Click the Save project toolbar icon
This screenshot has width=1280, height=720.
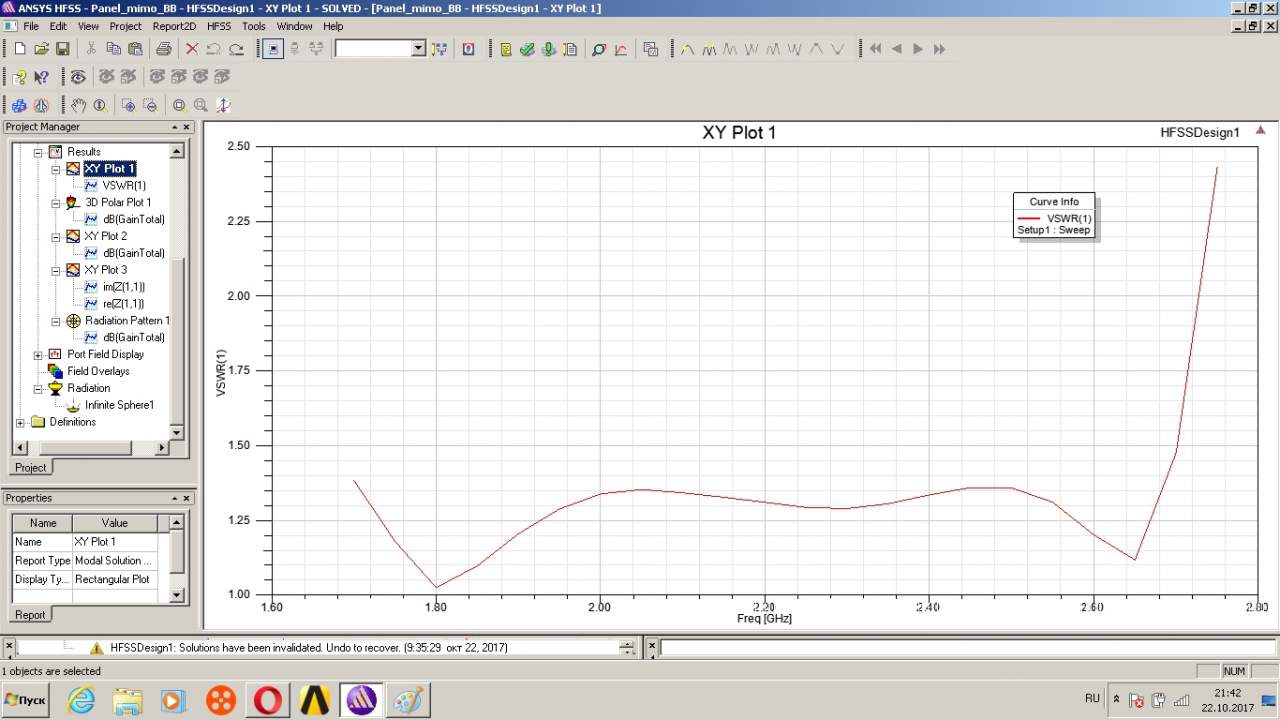(62, 49)
